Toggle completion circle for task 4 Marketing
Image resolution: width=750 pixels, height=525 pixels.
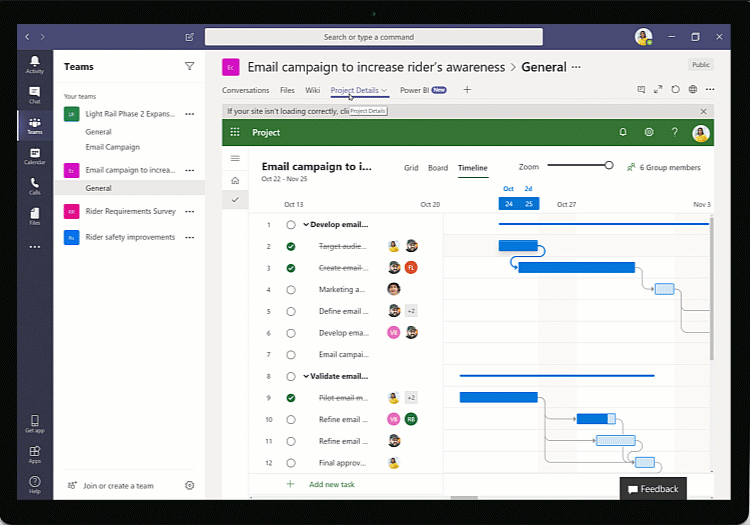coord(291,289)
